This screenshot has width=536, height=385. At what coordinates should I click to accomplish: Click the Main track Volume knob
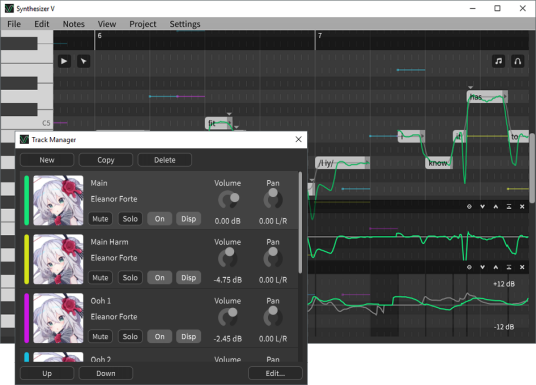click(x=228, y=200)
